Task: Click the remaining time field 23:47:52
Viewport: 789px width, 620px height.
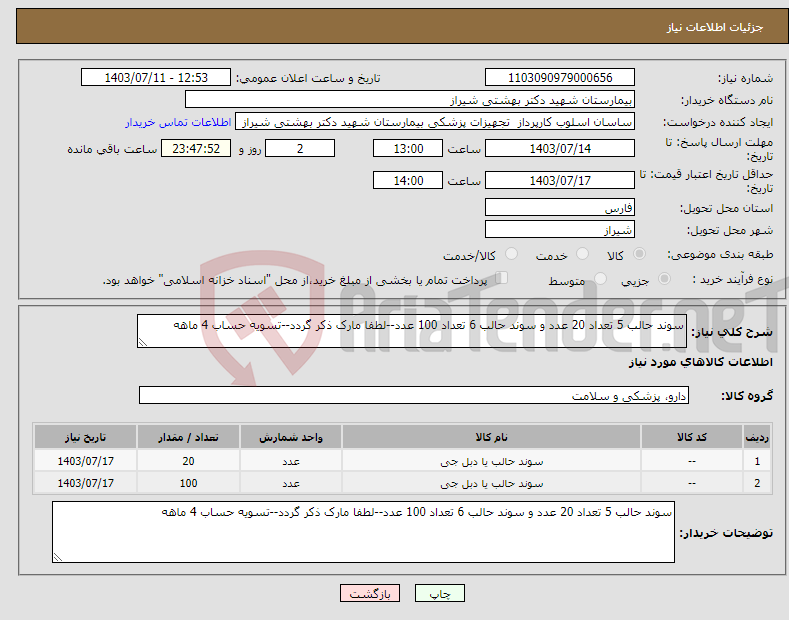Action: (196, 148)
